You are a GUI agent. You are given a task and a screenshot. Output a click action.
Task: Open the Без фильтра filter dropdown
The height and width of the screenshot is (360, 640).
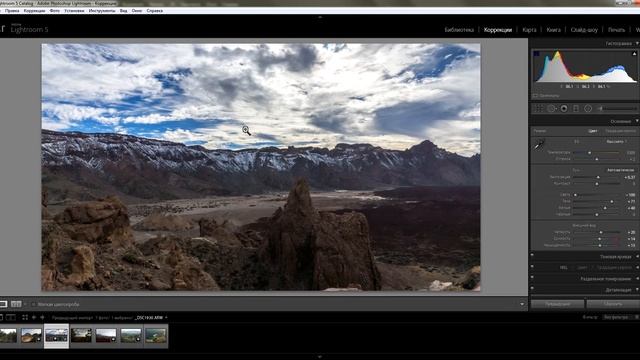(x=616, y=317)
